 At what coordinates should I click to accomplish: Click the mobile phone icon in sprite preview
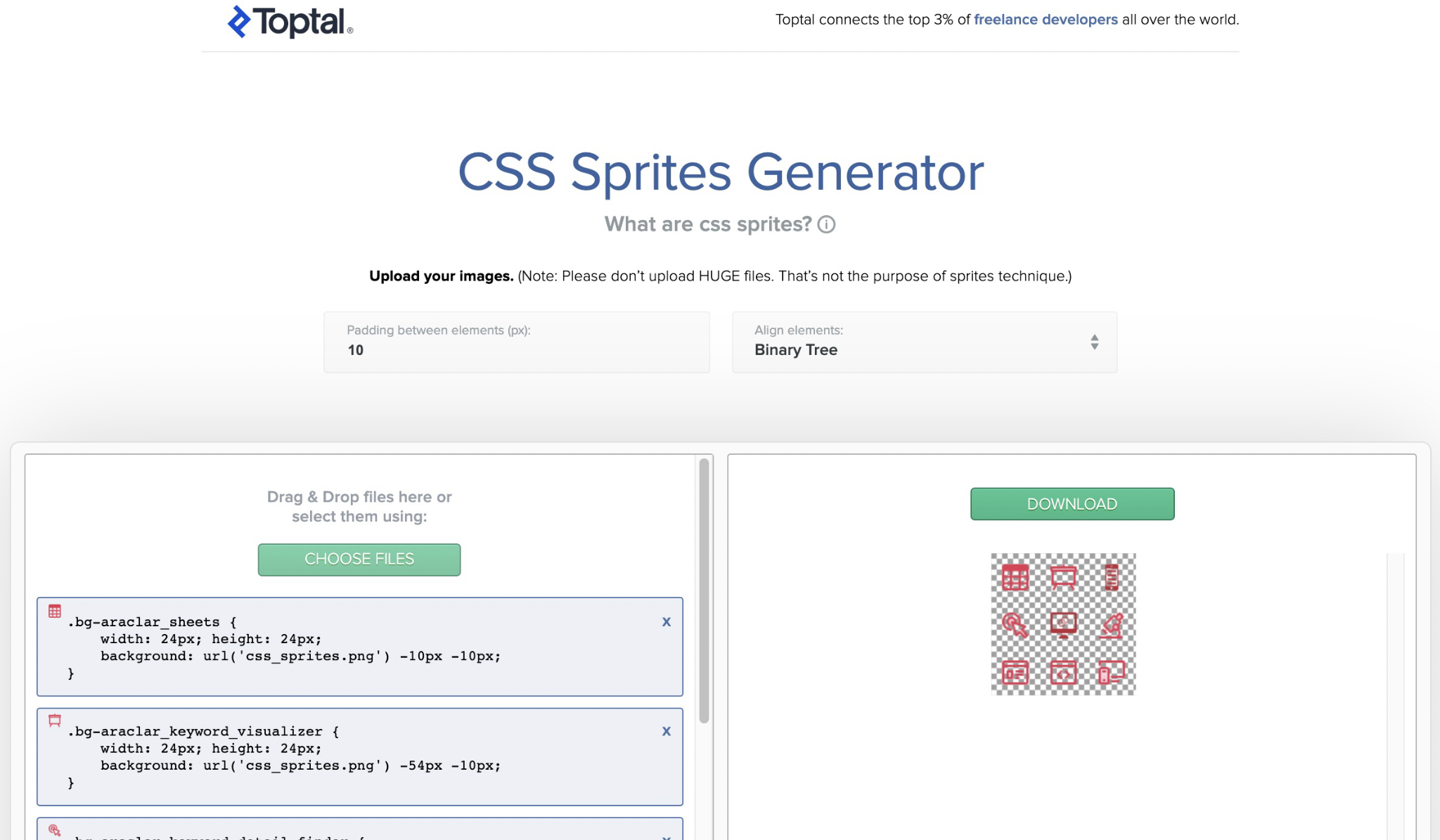coord(1112,578)
